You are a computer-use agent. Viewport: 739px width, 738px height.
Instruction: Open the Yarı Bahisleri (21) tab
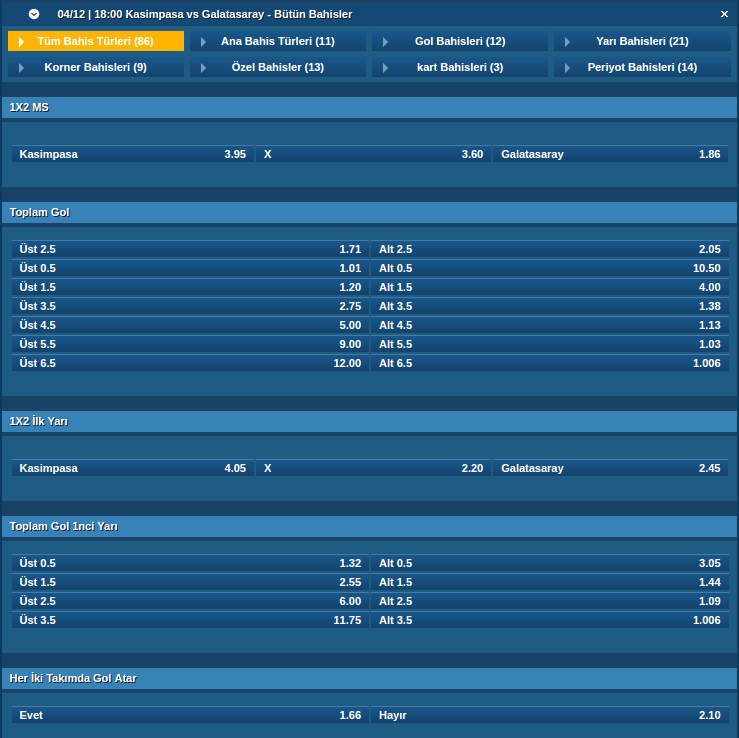point(642,41)
